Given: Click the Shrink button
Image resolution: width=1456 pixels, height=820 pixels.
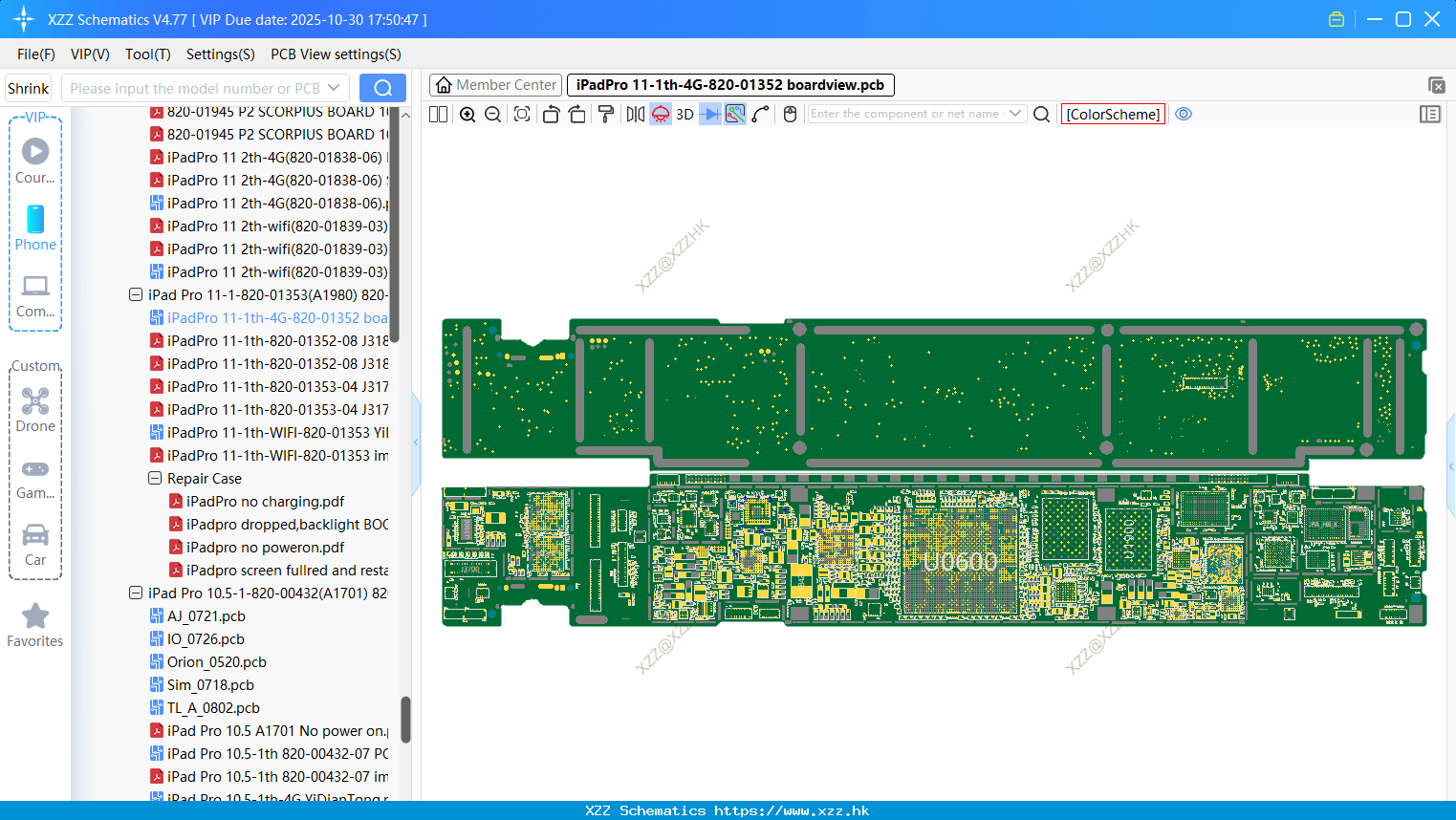Looking at the screenshot, I should (x=29, y=88).
